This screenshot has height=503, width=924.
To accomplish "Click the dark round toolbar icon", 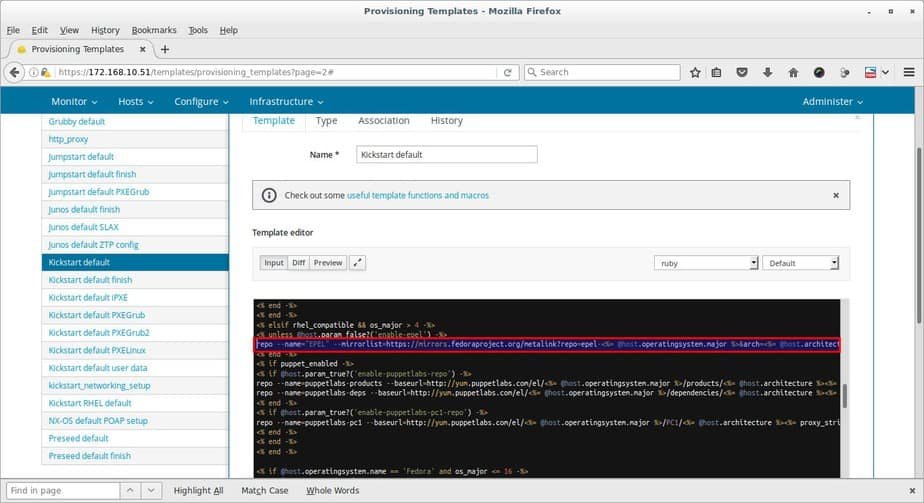I will coord(819,72).
